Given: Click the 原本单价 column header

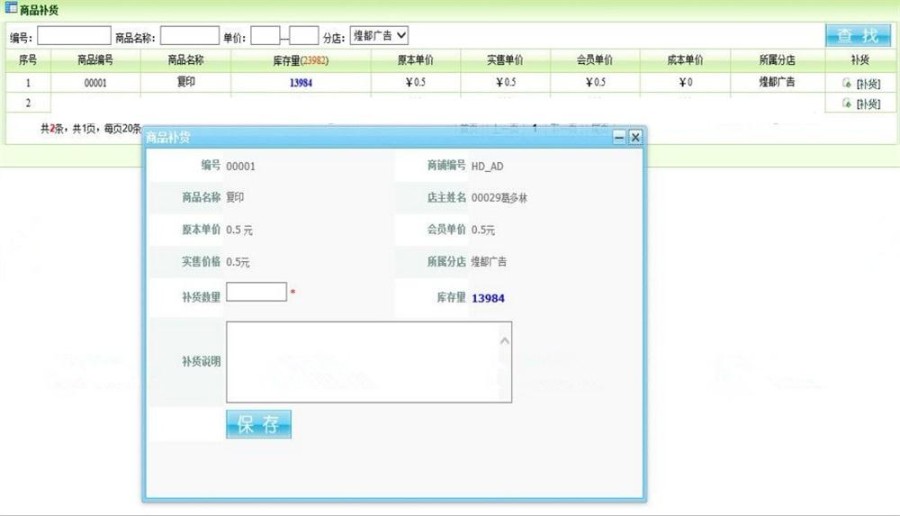Looking at the screenshot, I should click(x=416, y=60).
